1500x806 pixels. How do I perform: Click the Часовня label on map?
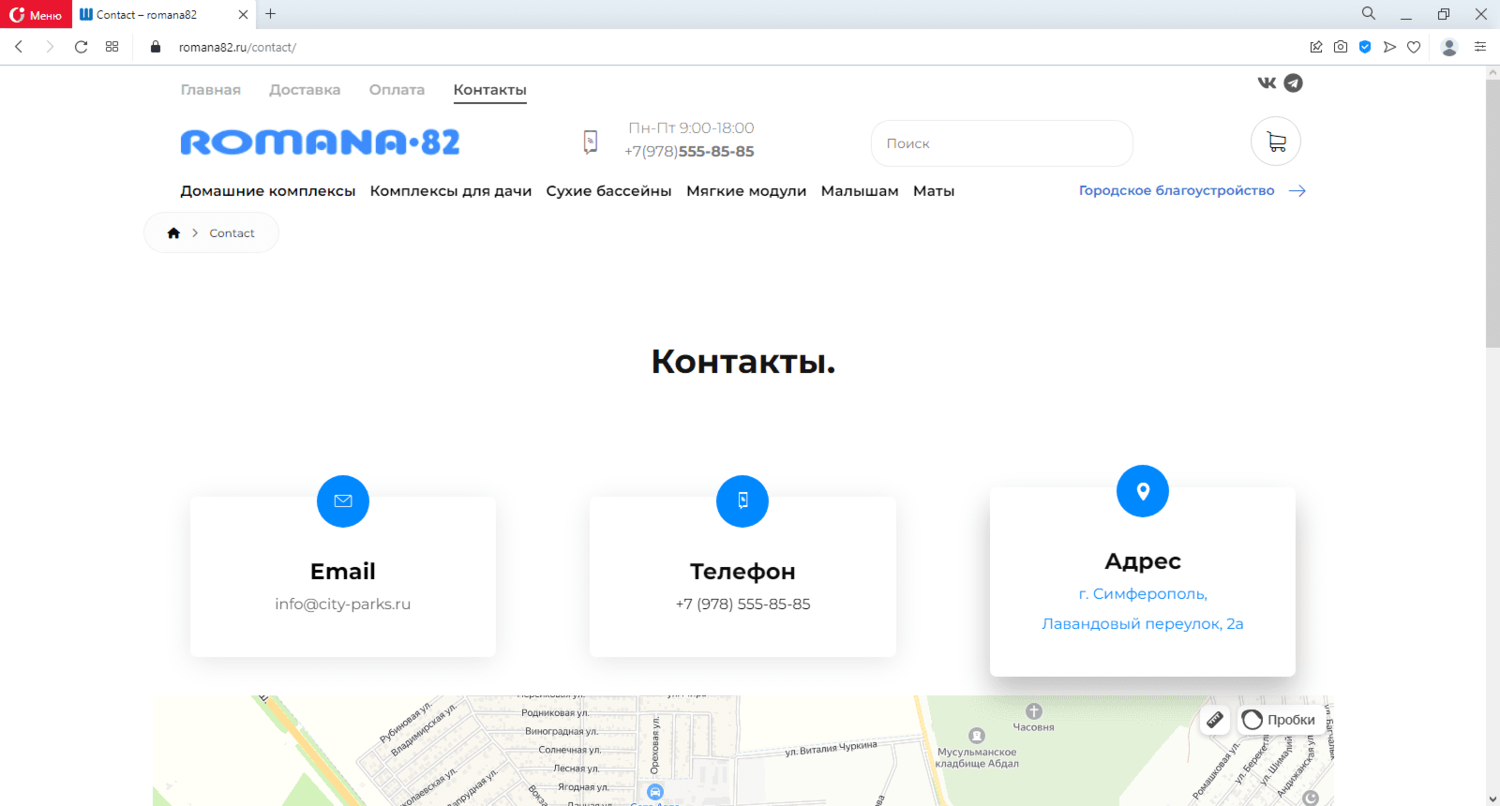[x=1034, y=727]
